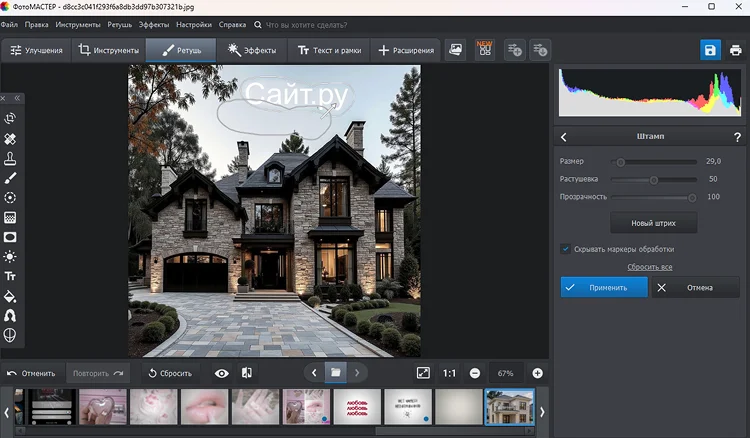Select the paint bucket fill tool

click(x=10, y=296)
